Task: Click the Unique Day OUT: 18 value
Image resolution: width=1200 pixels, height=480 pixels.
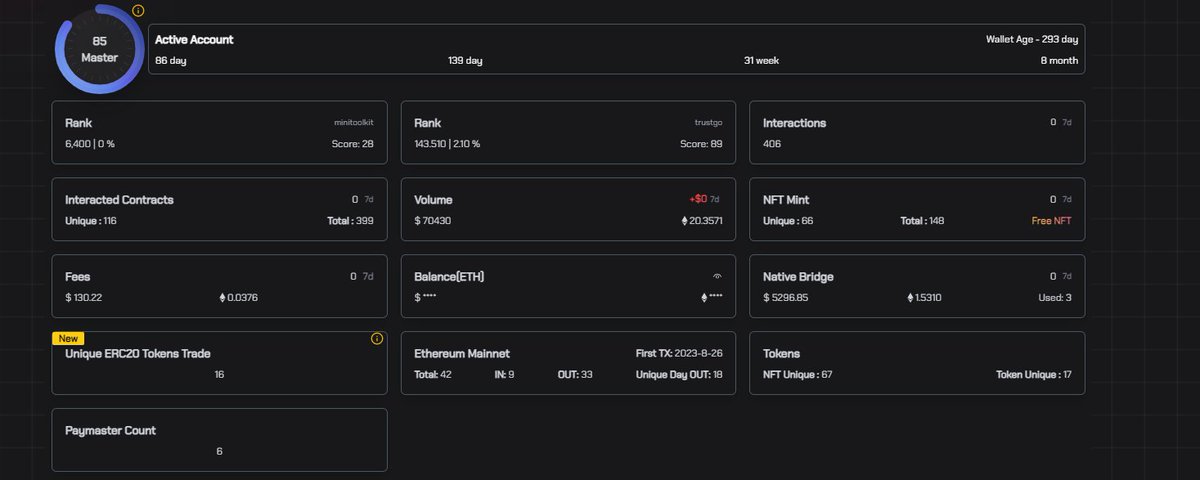Action: [679, 375]
